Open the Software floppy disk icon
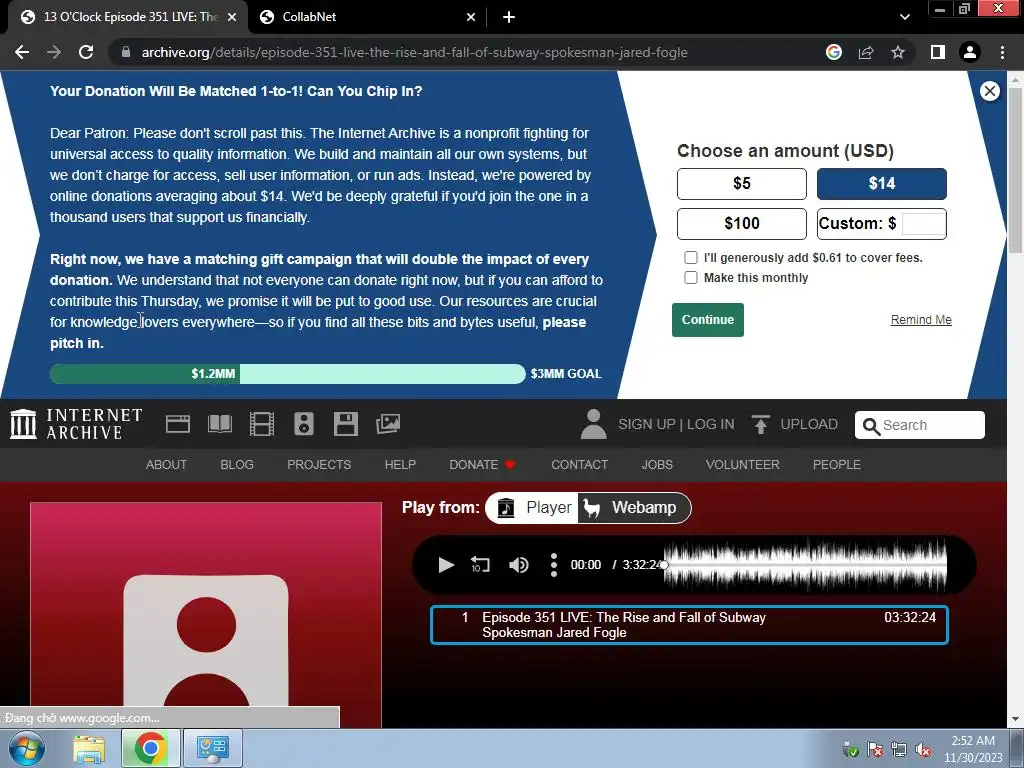Image resolution: width=1024 pixels, height=768 pixels. click(x=345, y=424)
